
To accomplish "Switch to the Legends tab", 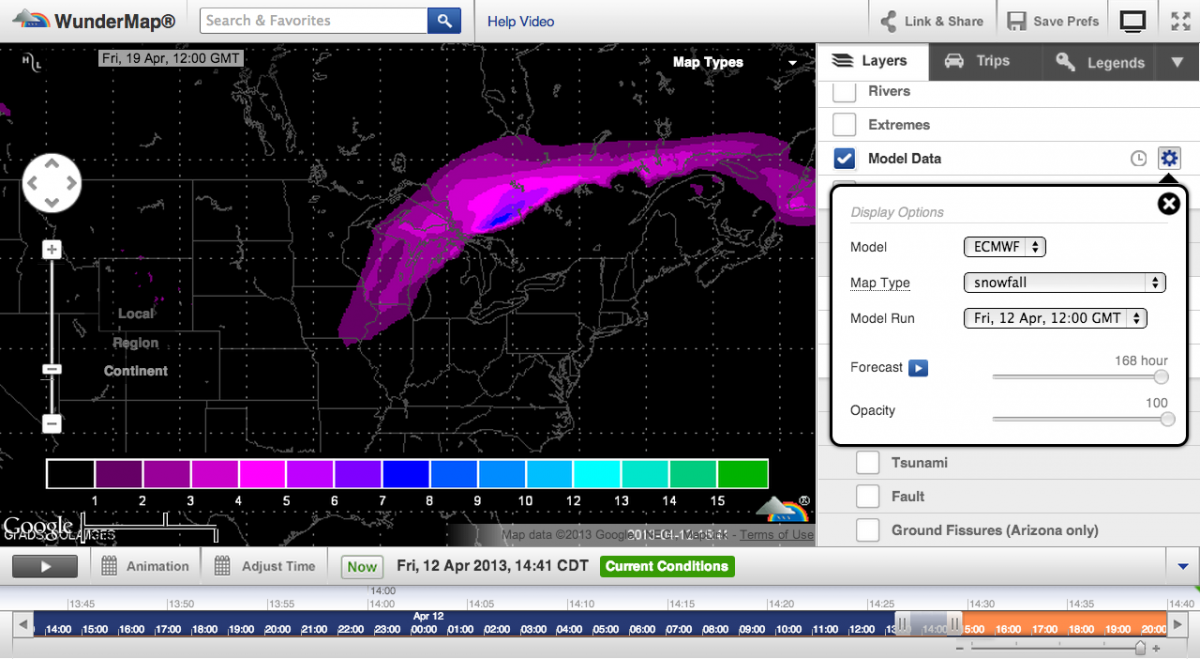I will tap(1100, 62).
